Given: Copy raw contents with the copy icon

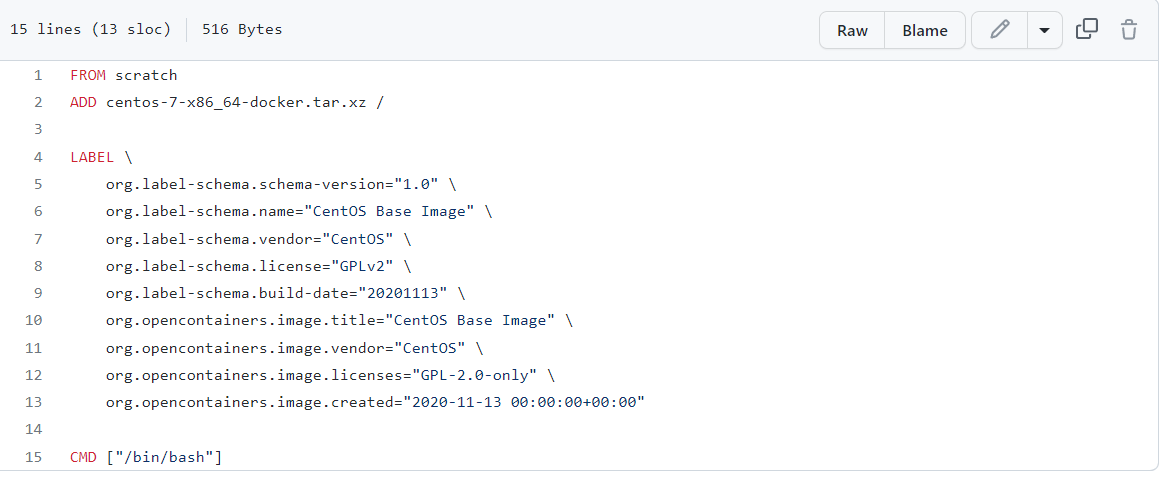Looking at the screenshot, I should (1087, 30).
